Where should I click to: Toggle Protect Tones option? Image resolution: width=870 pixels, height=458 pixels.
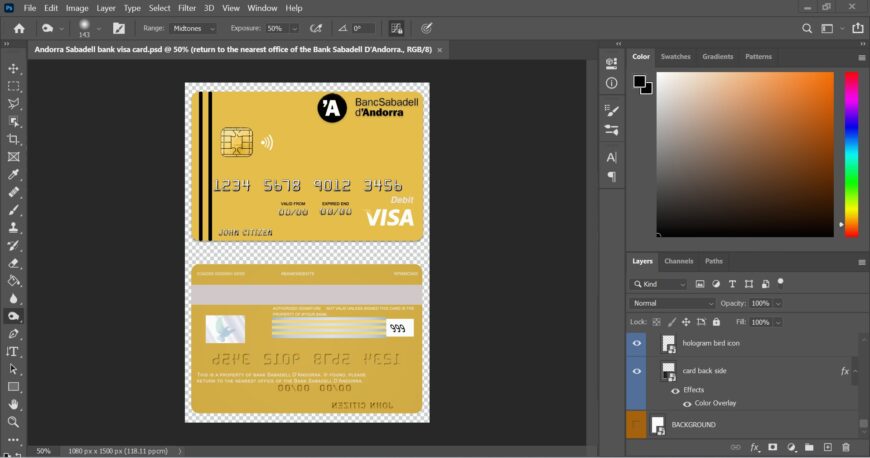(x=396, y=28)
